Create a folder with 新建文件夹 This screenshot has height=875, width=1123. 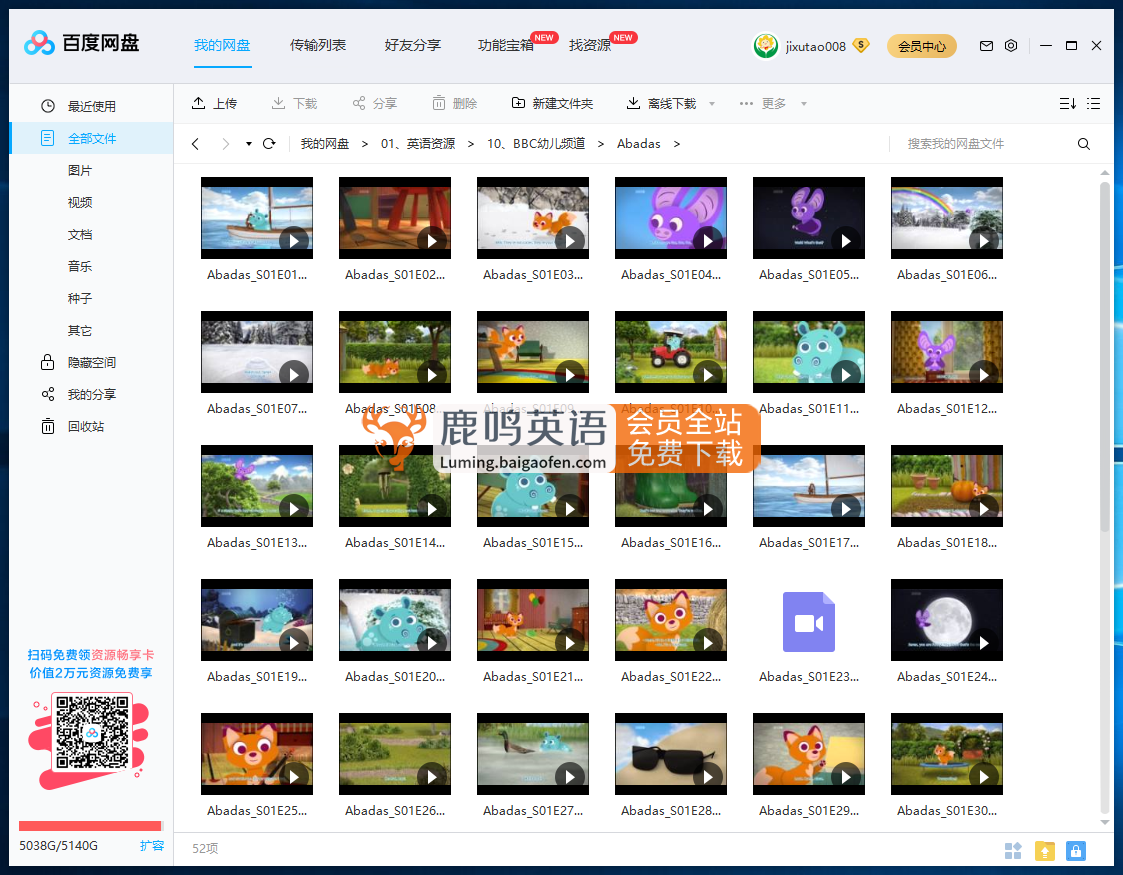coord(552,104)
